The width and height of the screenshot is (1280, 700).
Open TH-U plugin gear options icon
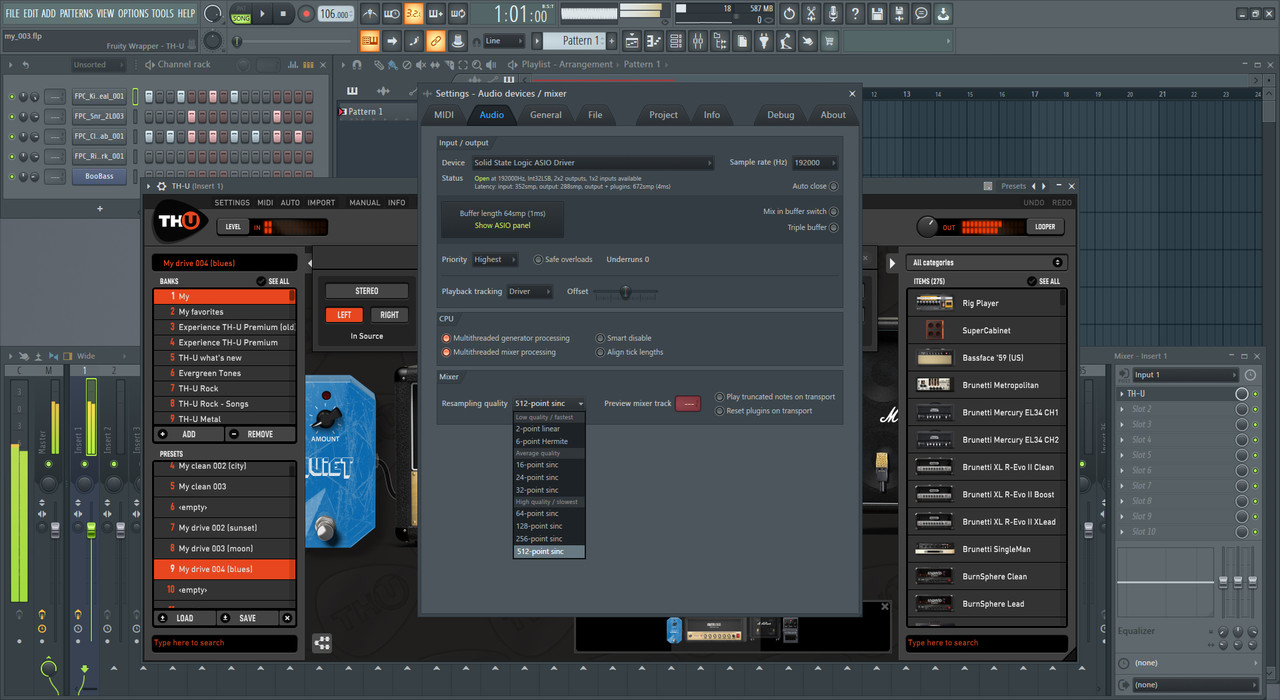click(162, 186)
